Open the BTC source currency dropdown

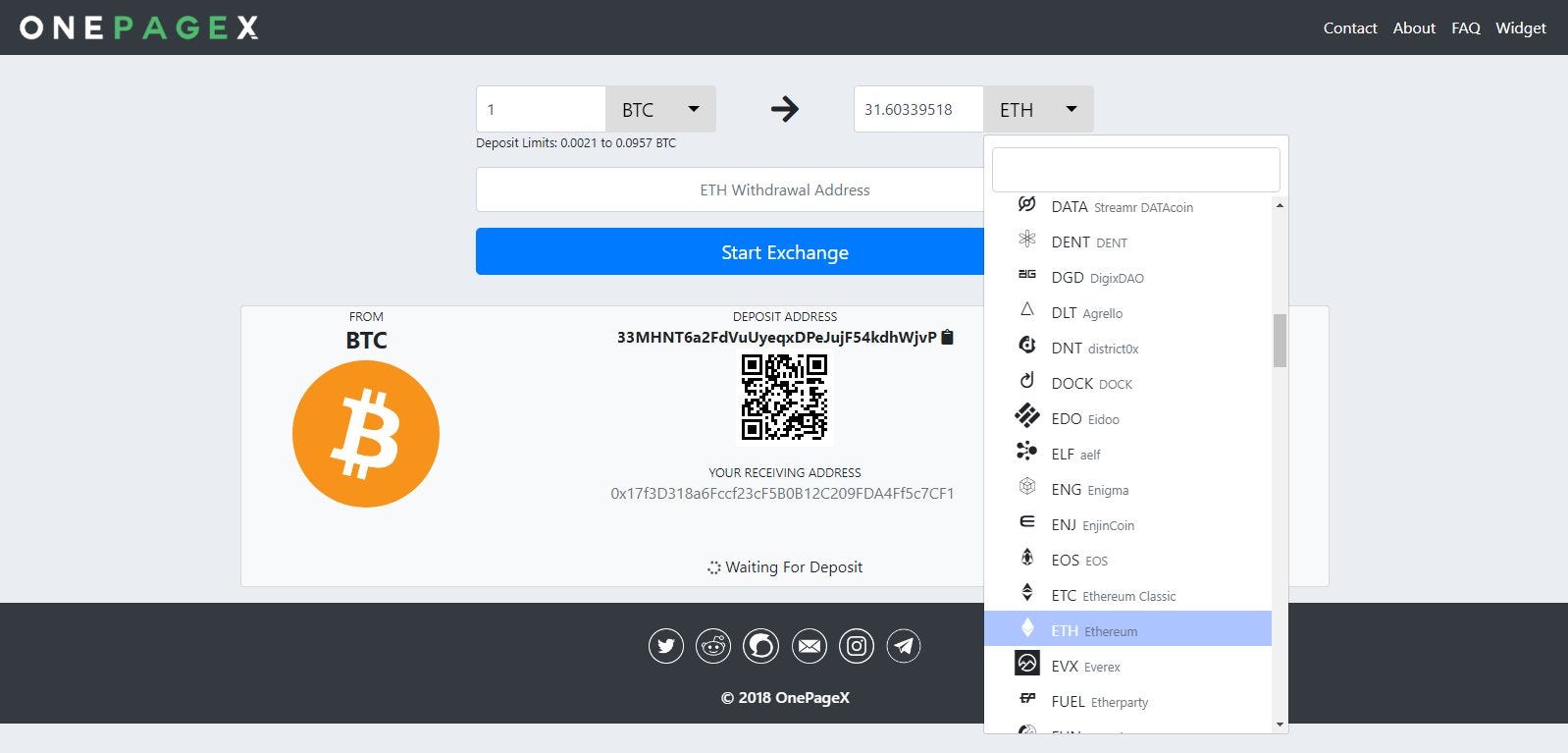pyautogui.click(x=660, y=109)
